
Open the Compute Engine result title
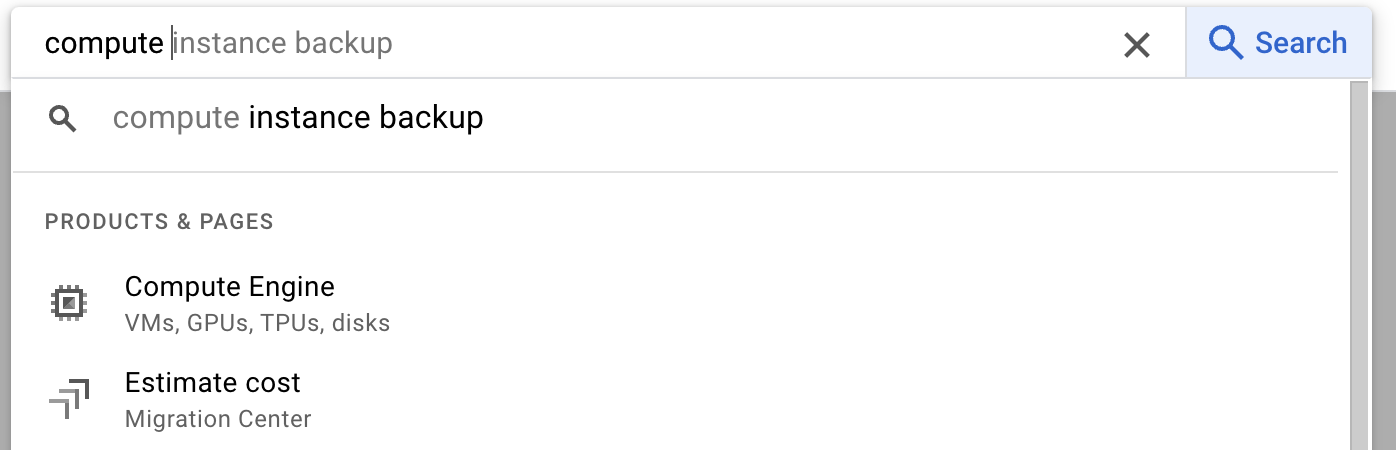point(229,287)
